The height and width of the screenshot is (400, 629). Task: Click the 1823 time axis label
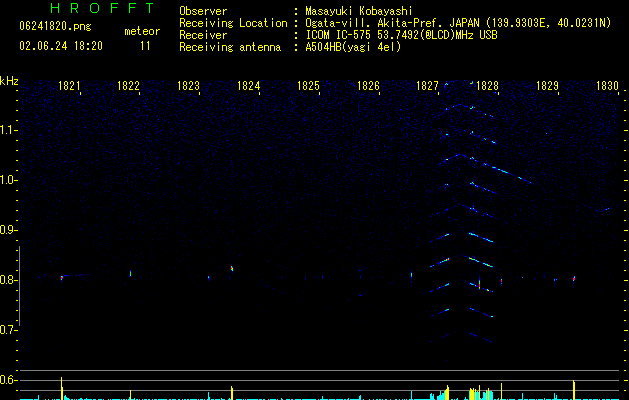pyautogui.click(x=188, y=86)
